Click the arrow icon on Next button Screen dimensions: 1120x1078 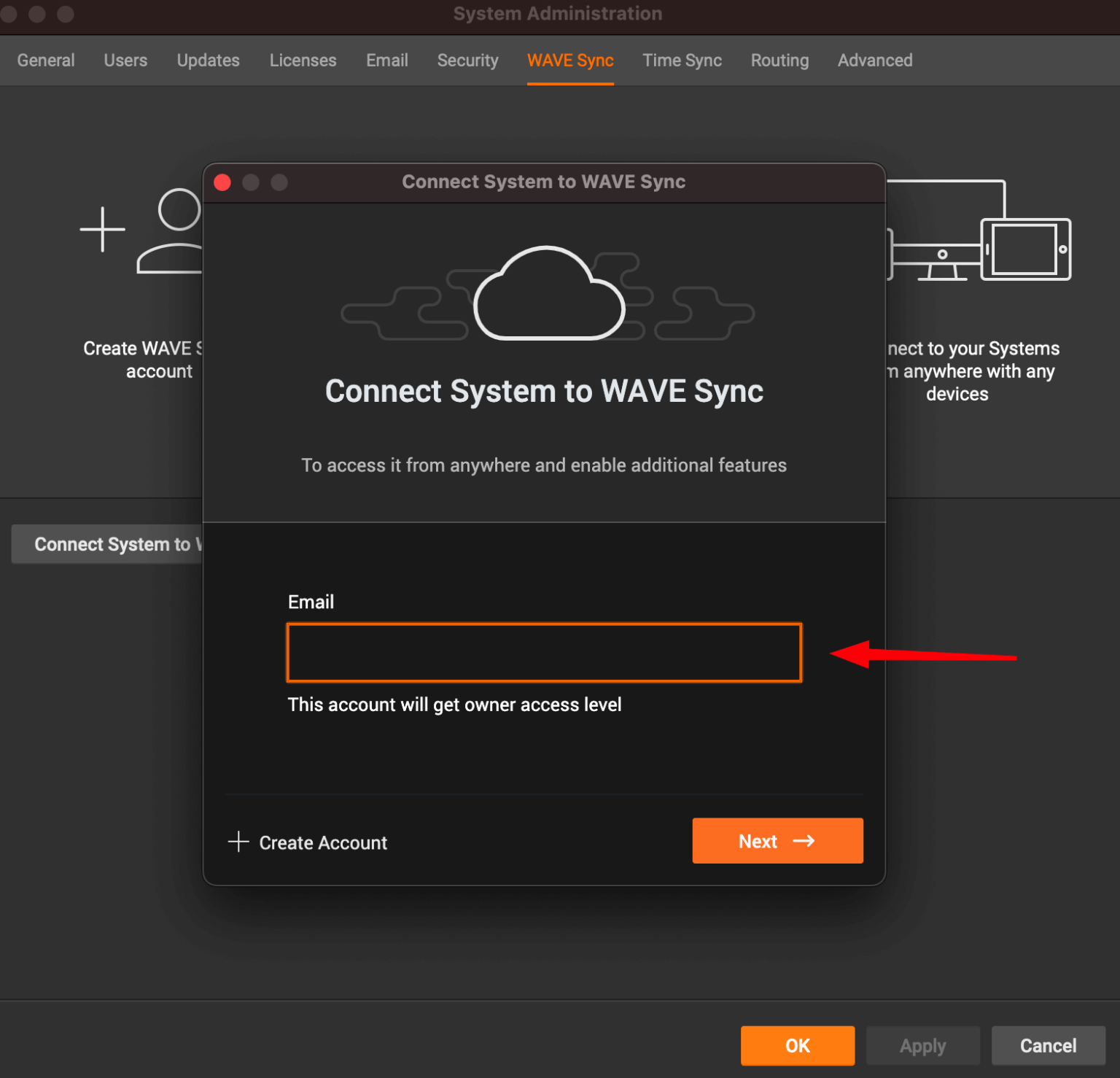coord(804,841)
